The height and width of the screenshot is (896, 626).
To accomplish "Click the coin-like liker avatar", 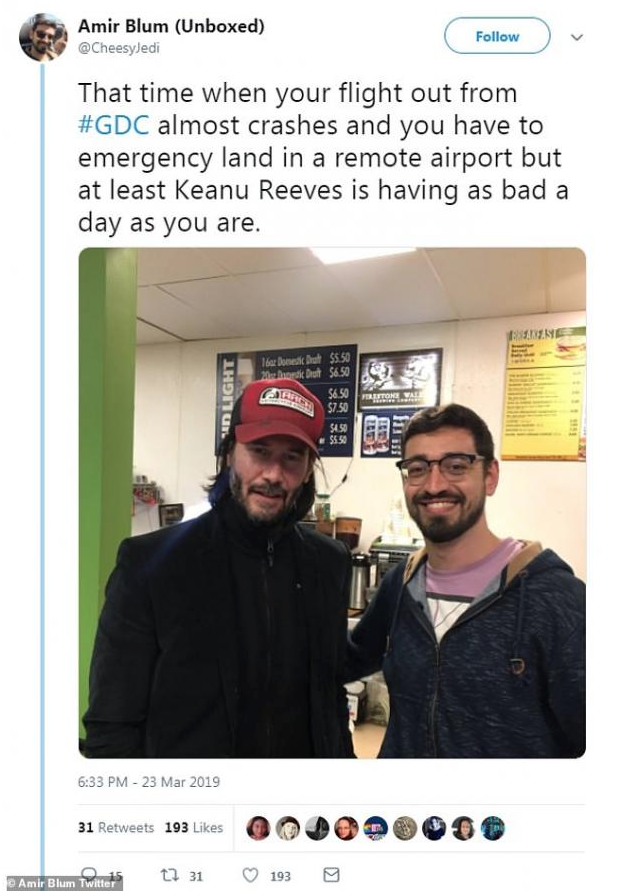I will (405, 828).
